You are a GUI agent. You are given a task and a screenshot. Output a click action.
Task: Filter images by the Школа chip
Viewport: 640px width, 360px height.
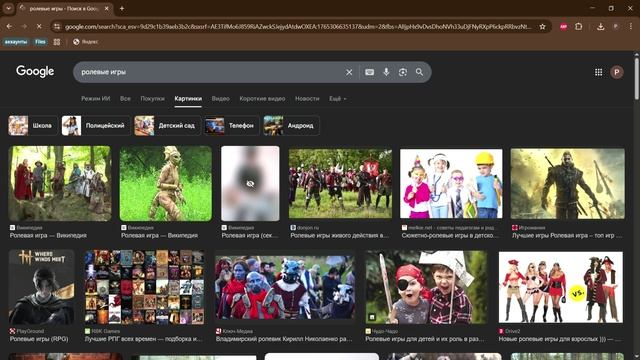[x=33, y=126]
